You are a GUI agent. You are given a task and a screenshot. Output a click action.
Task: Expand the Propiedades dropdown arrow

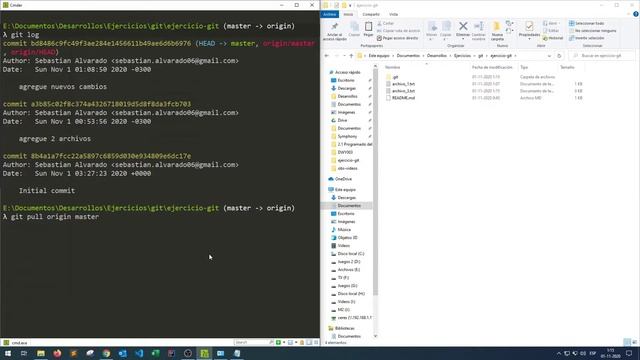[x=529, y=39]
